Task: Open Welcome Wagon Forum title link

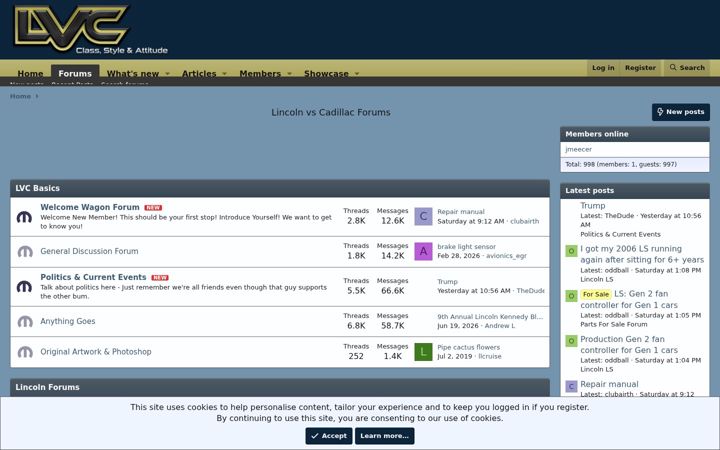Action: tap(90, 207)
